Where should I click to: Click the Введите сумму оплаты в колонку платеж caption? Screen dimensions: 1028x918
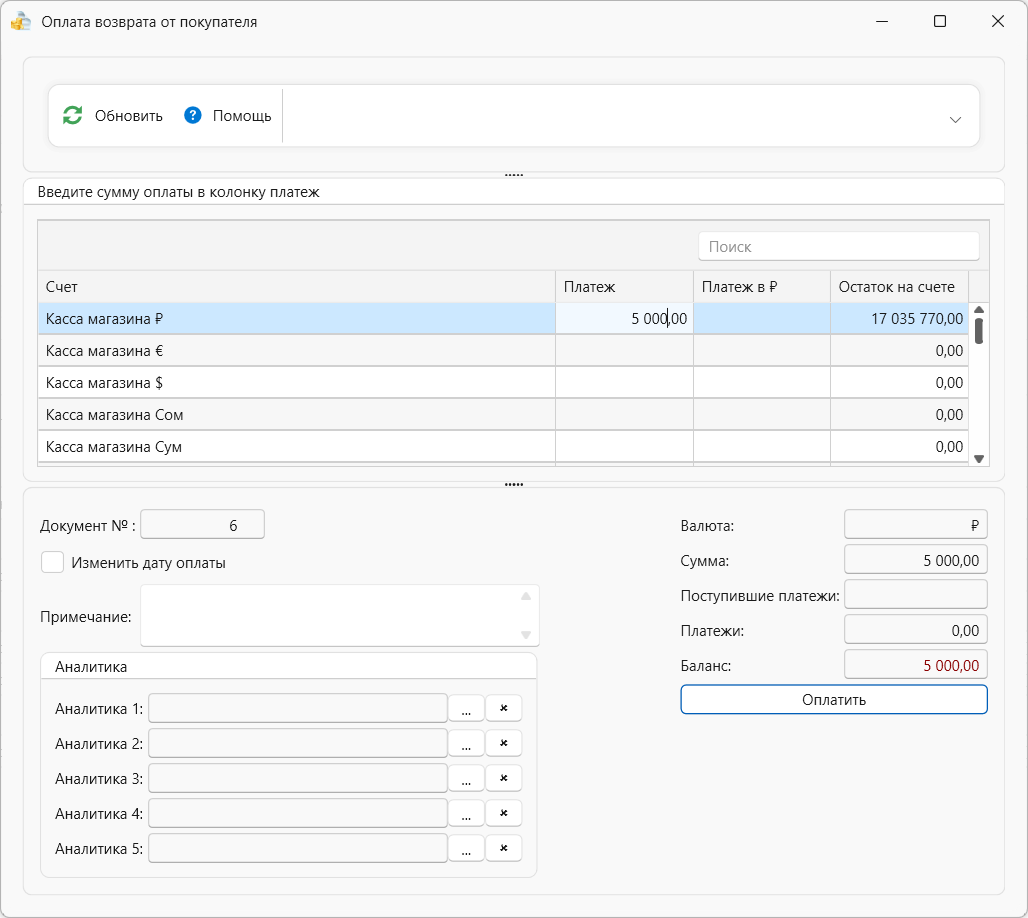[178, 192]
